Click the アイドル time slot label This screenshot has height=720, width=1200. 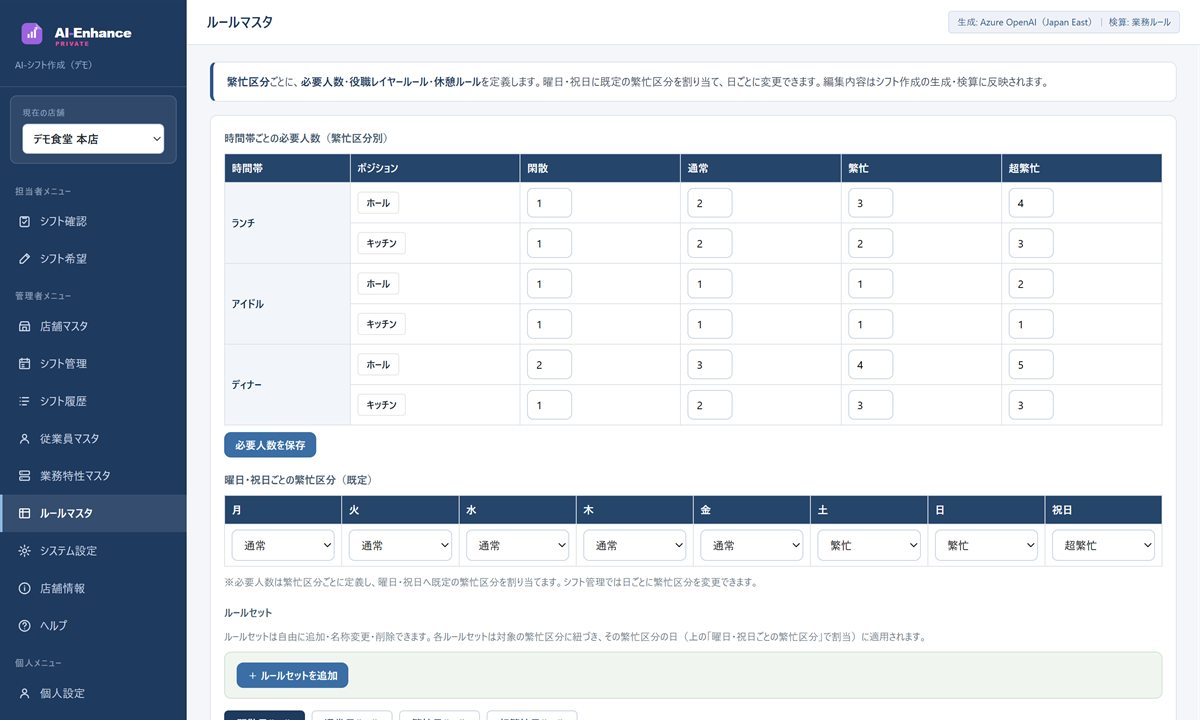[248, 304]
